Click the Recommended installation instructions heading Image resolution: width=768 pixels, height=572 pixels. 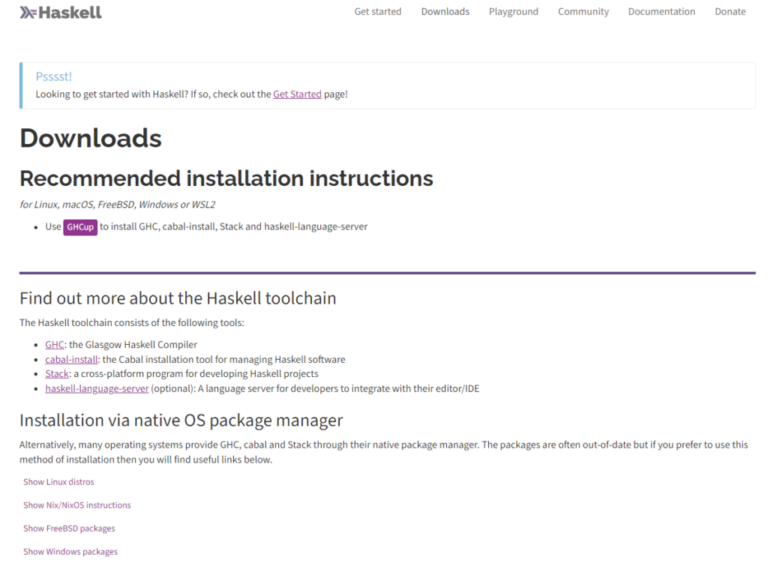[x=226, y=178]
